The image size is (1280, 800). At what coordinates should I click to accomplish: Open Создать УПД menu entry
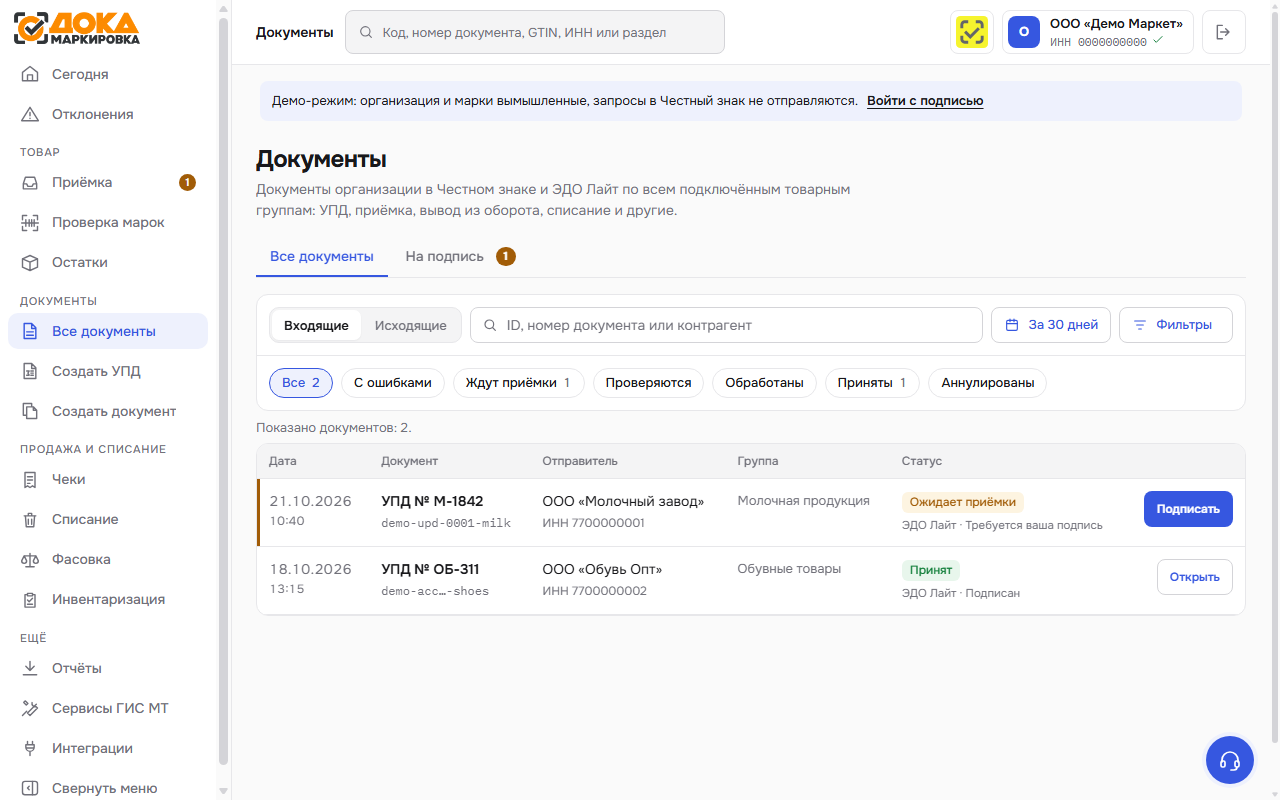tap(108, 371)
